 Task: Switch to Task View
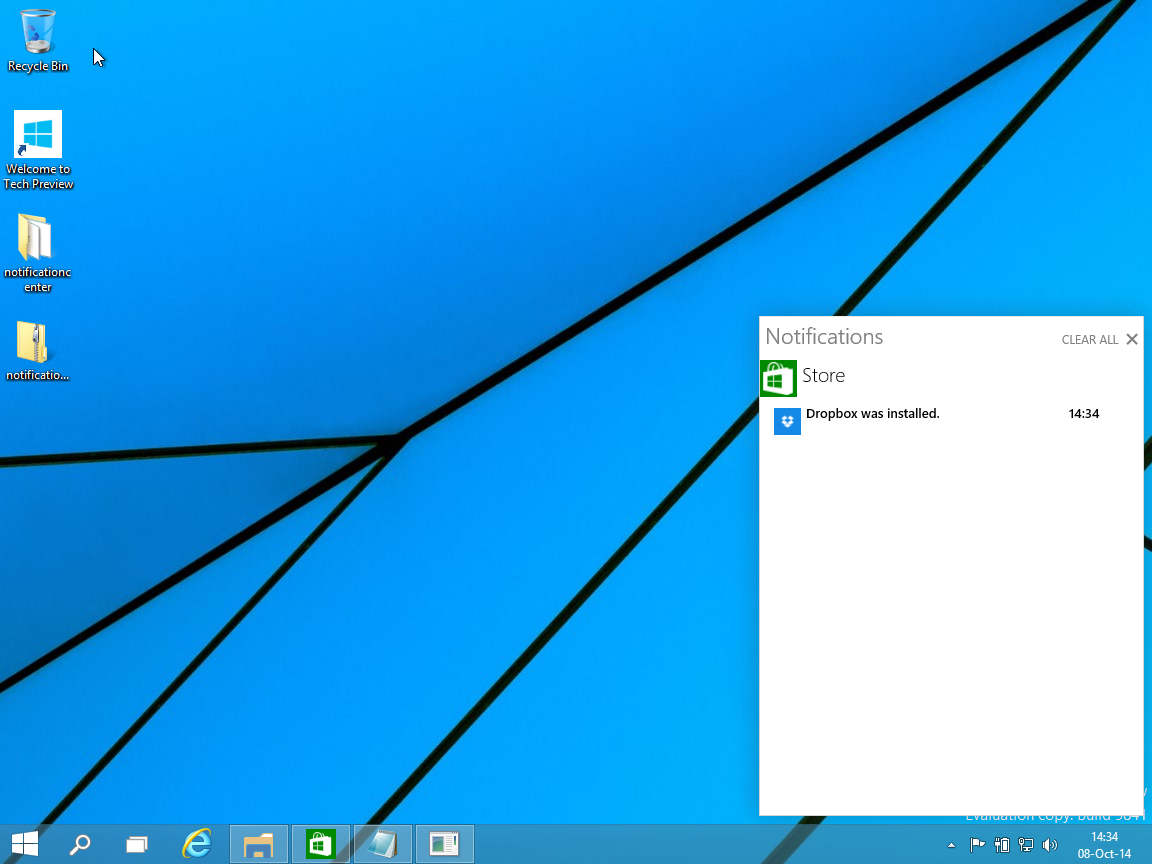(x=136, y=844)
